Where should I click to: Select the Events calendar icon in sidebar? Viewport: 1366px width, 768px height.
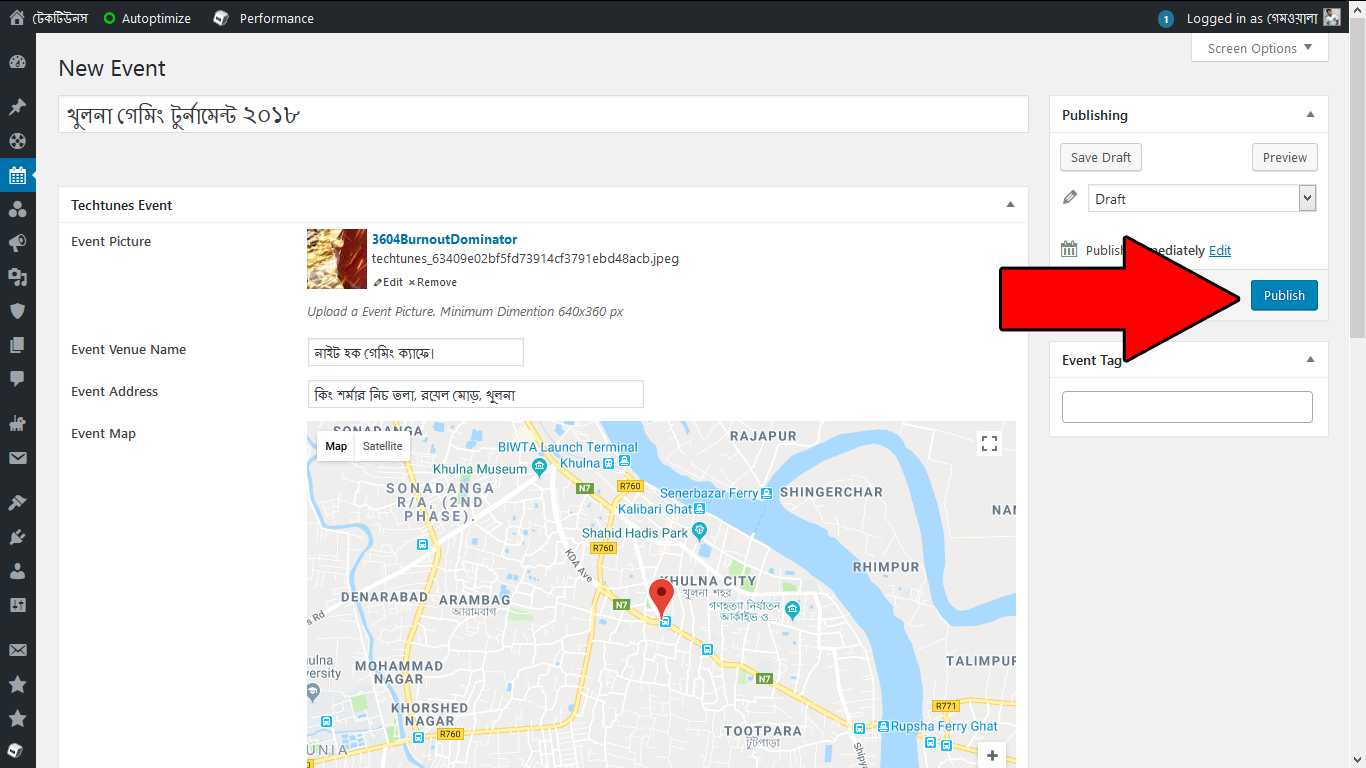tap(17, 175)
